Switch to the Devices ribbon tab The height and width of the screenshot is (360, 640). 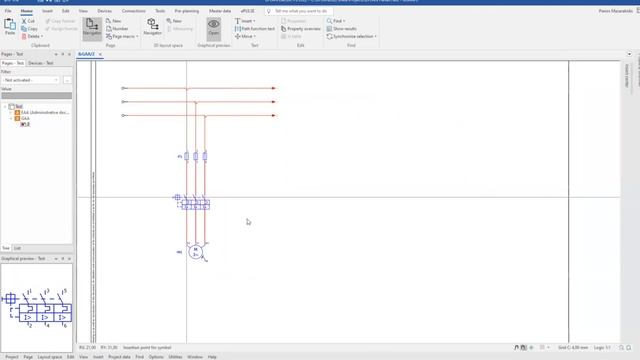(104, 11)
